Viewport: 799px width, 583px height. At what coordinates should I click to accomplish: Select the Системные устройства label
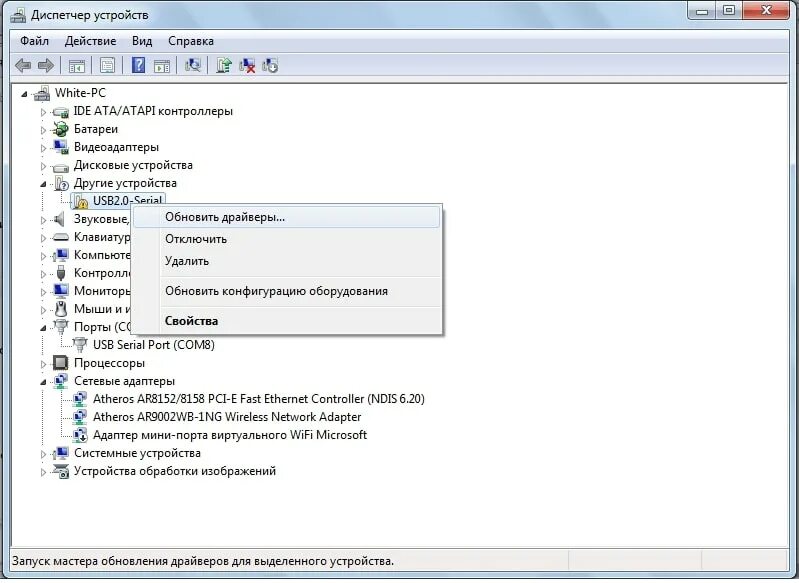(x=137, y=453)
